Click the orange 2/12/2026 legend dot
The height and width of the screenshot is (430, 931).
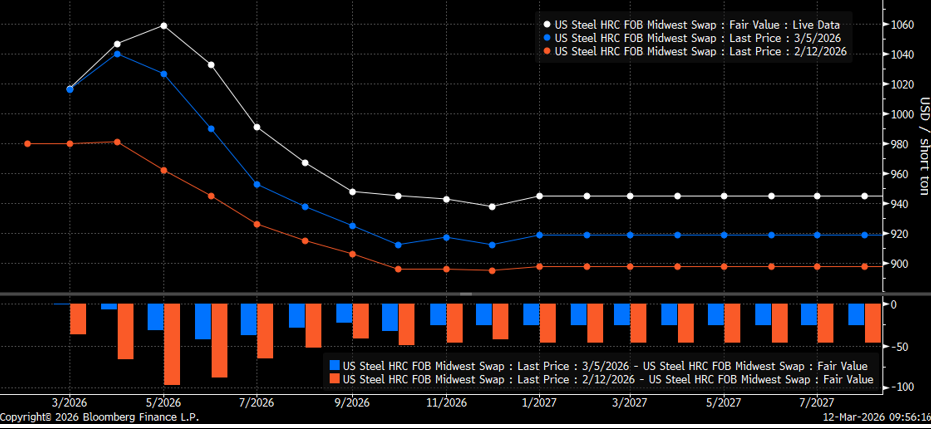tap(546, 50)
